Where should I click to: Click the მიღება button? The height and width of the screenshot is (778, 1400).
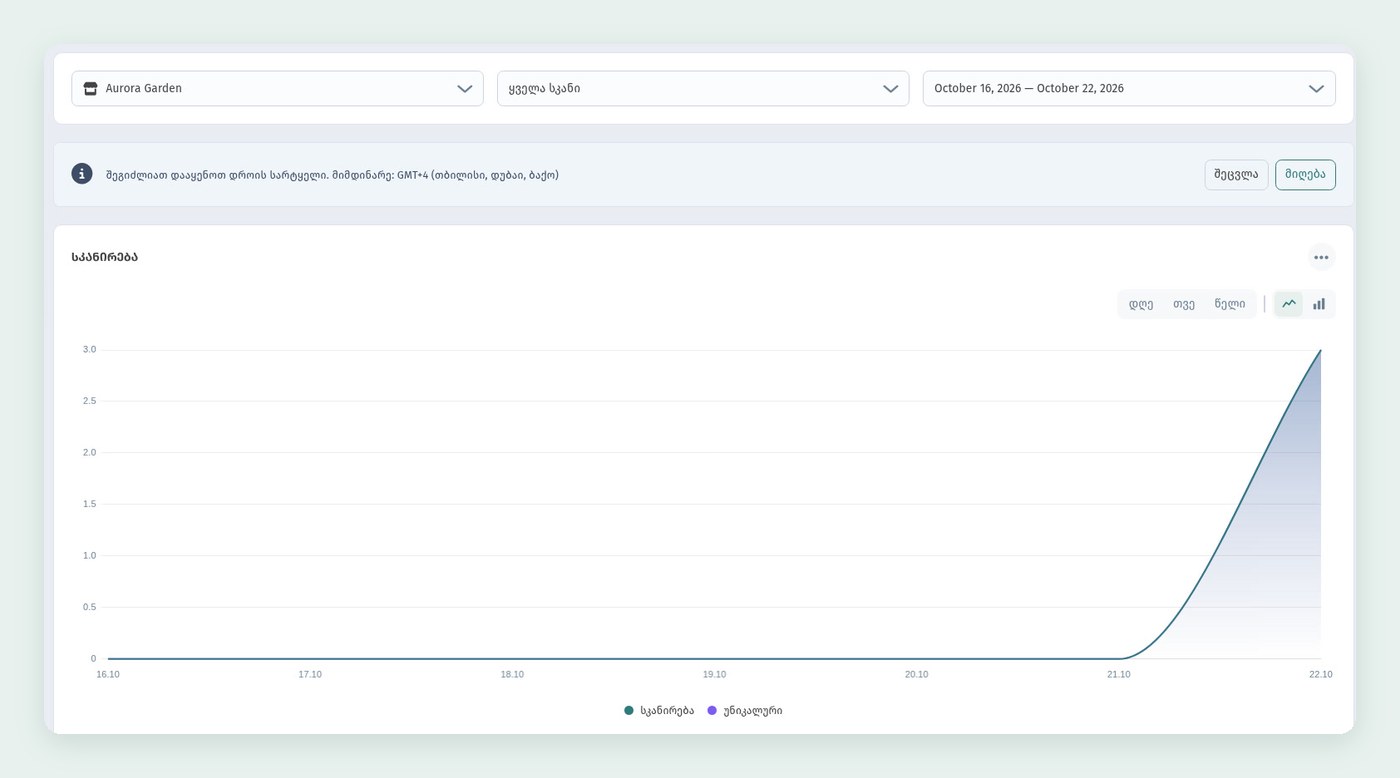[x=1305, y=174]
